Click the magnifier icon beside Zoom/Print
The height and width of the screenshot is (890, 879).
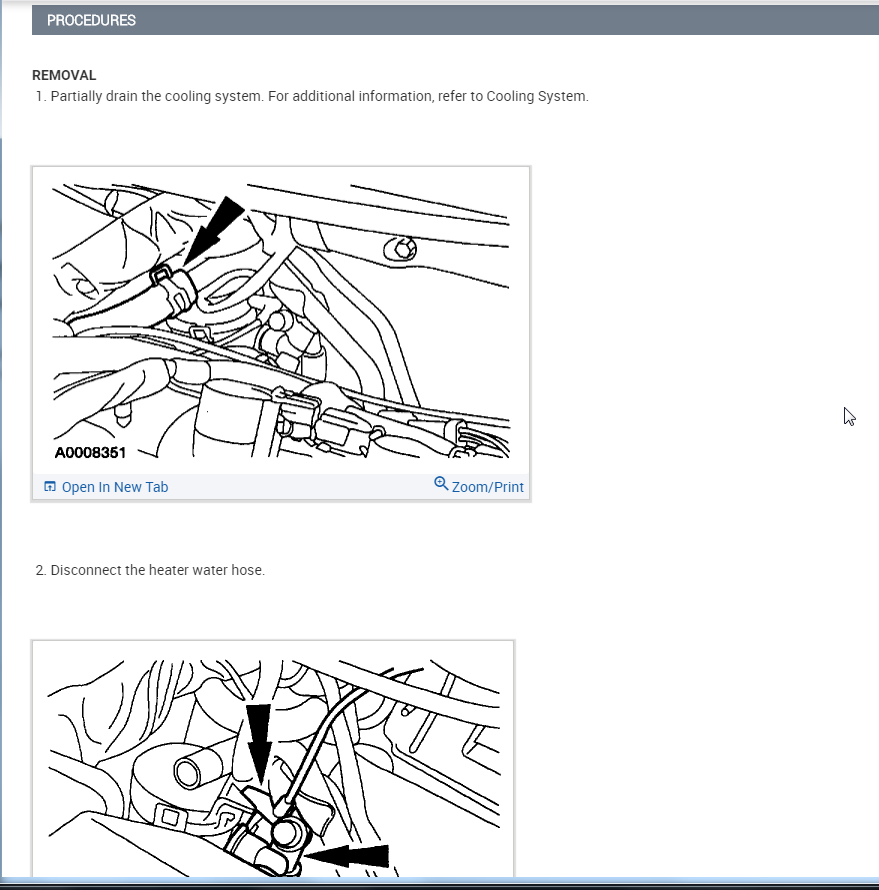click(x=441, y=484)
